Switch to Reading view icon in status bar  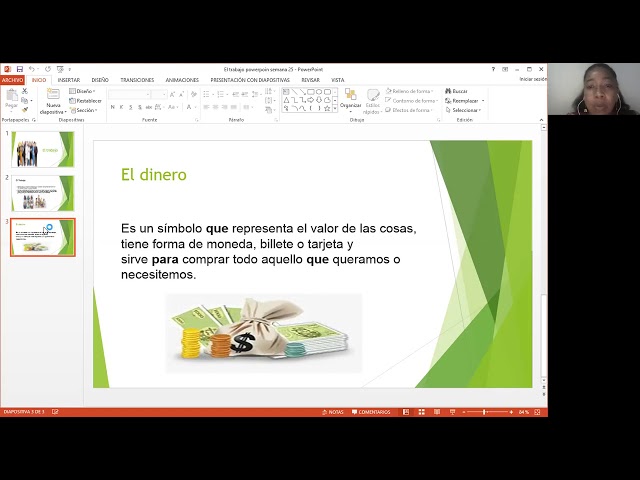(x=437, y=412)
